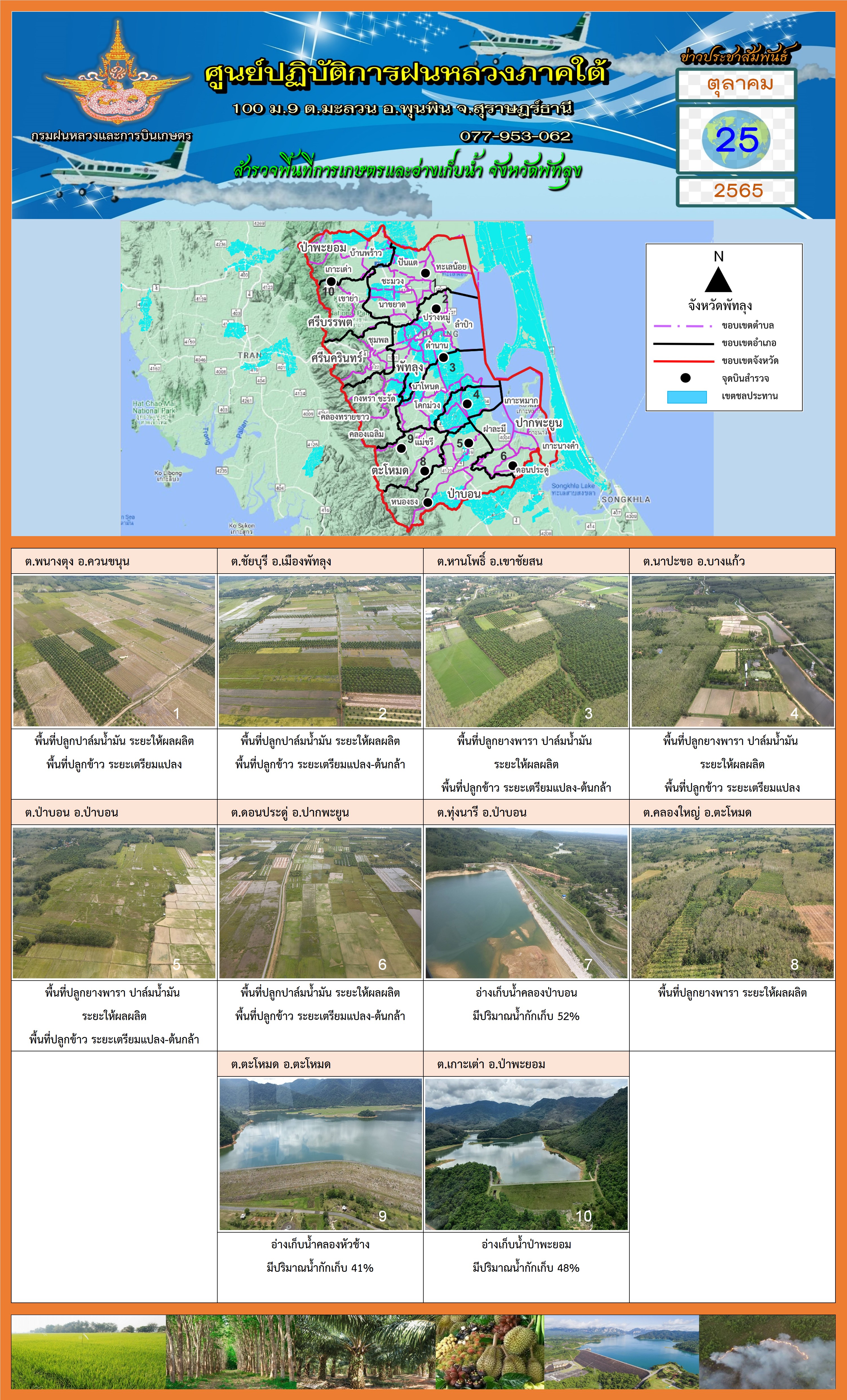Open reservoir photo 10 of ต.เกาะเต่า
This screenshot has width=847, height=1400.
[x=527, y=1154]
